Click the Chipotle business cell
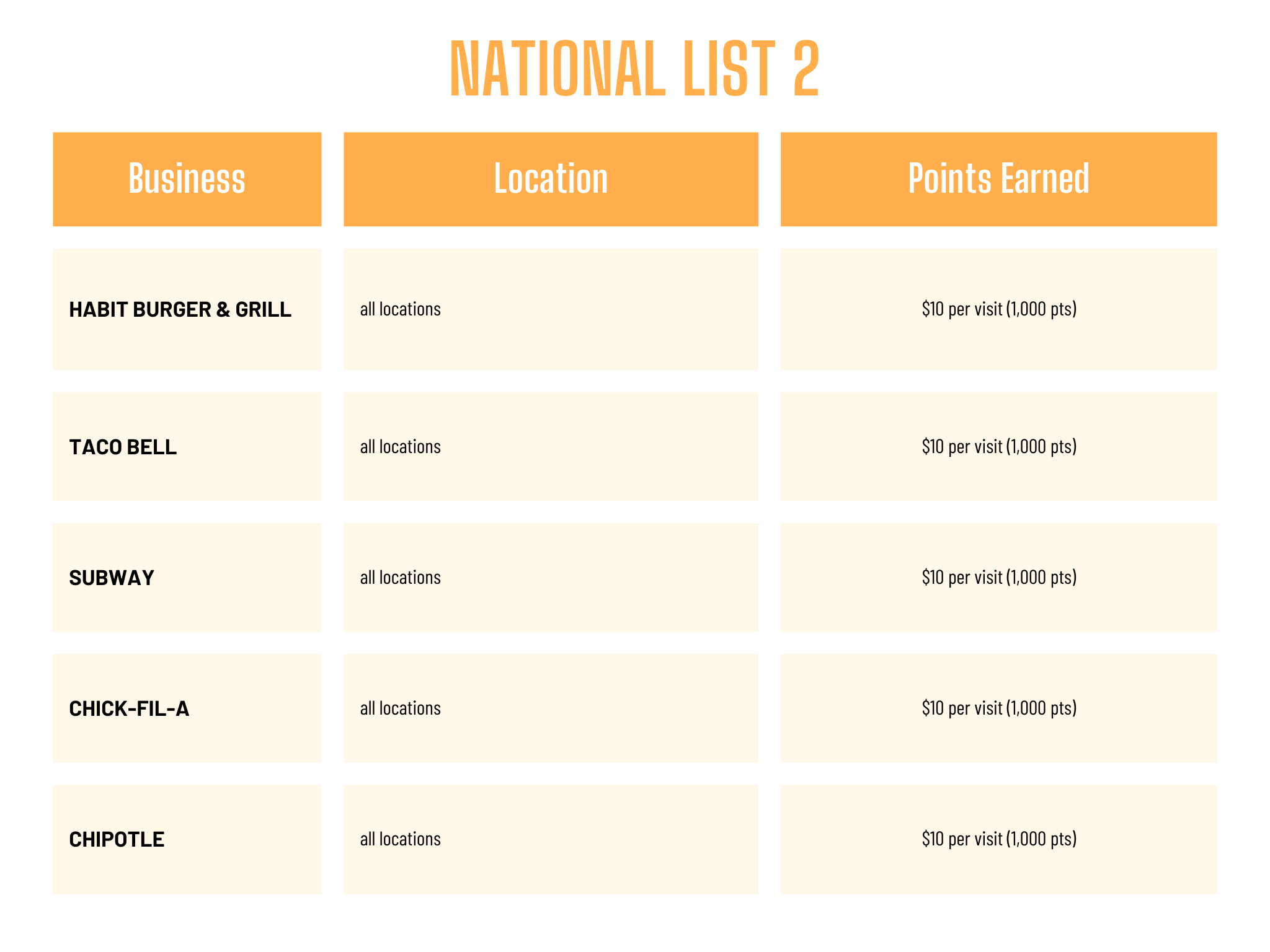This screenshot has height=952, width=1270. (x=117, y=839)
